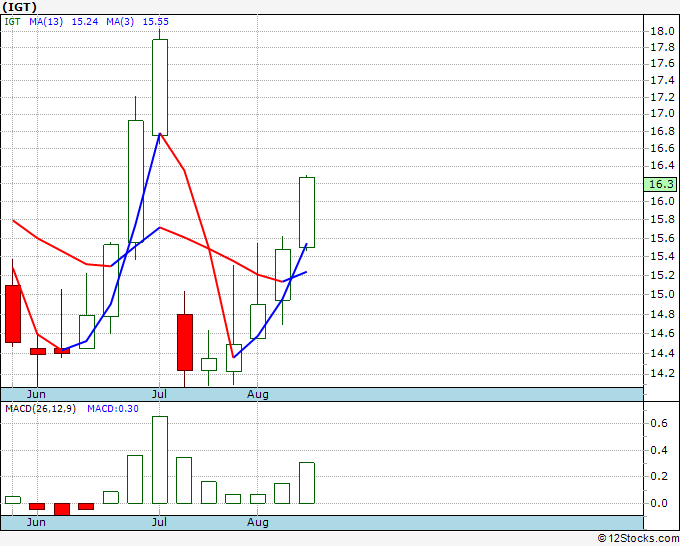Click the MA(13) indicator label
680x546 pixels.
click(46, 22)
